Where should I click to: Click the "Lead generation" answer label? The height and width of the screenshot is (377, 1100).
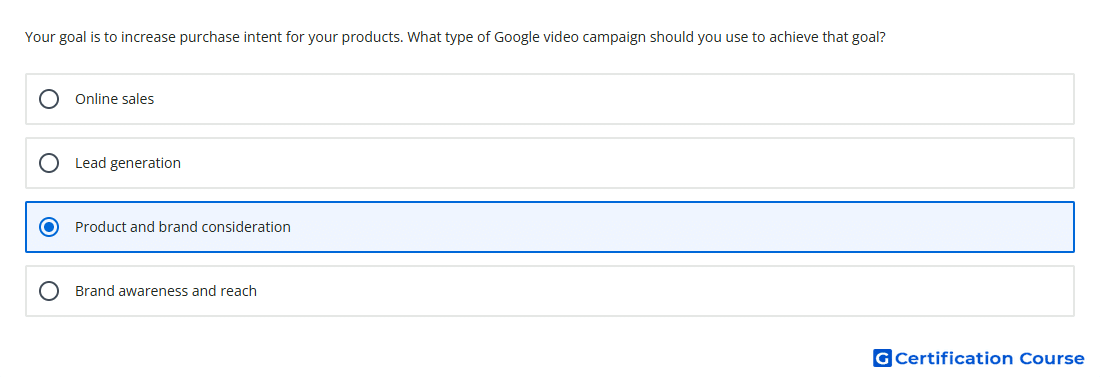coord(128,163)
